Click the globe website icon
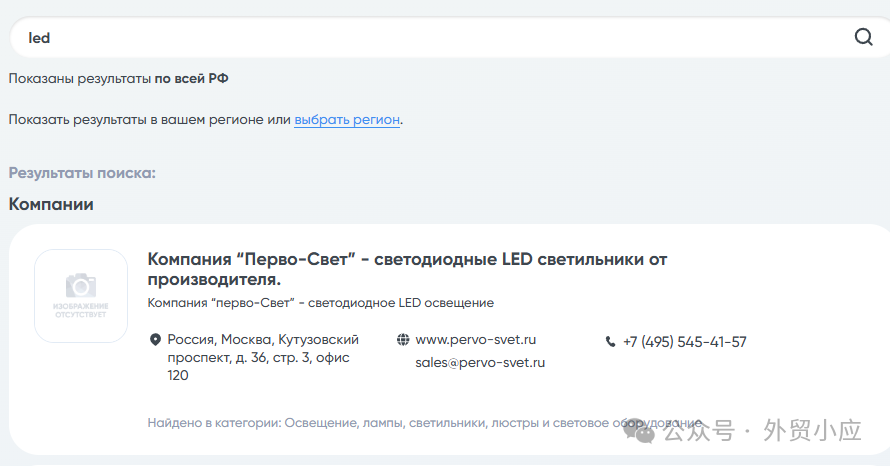 pos(403,340)
